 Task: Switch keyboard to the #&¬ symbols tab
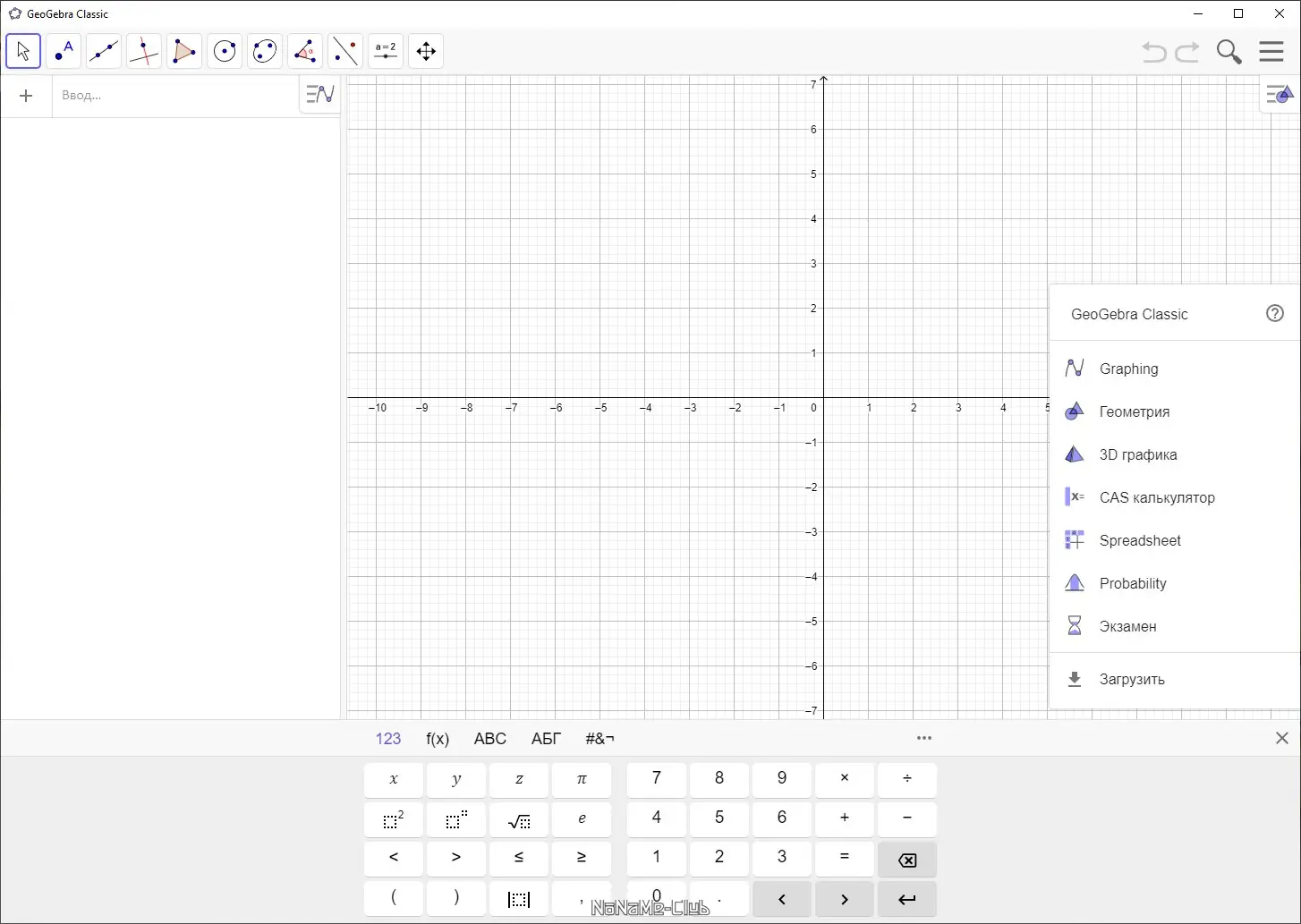[599, 739]
